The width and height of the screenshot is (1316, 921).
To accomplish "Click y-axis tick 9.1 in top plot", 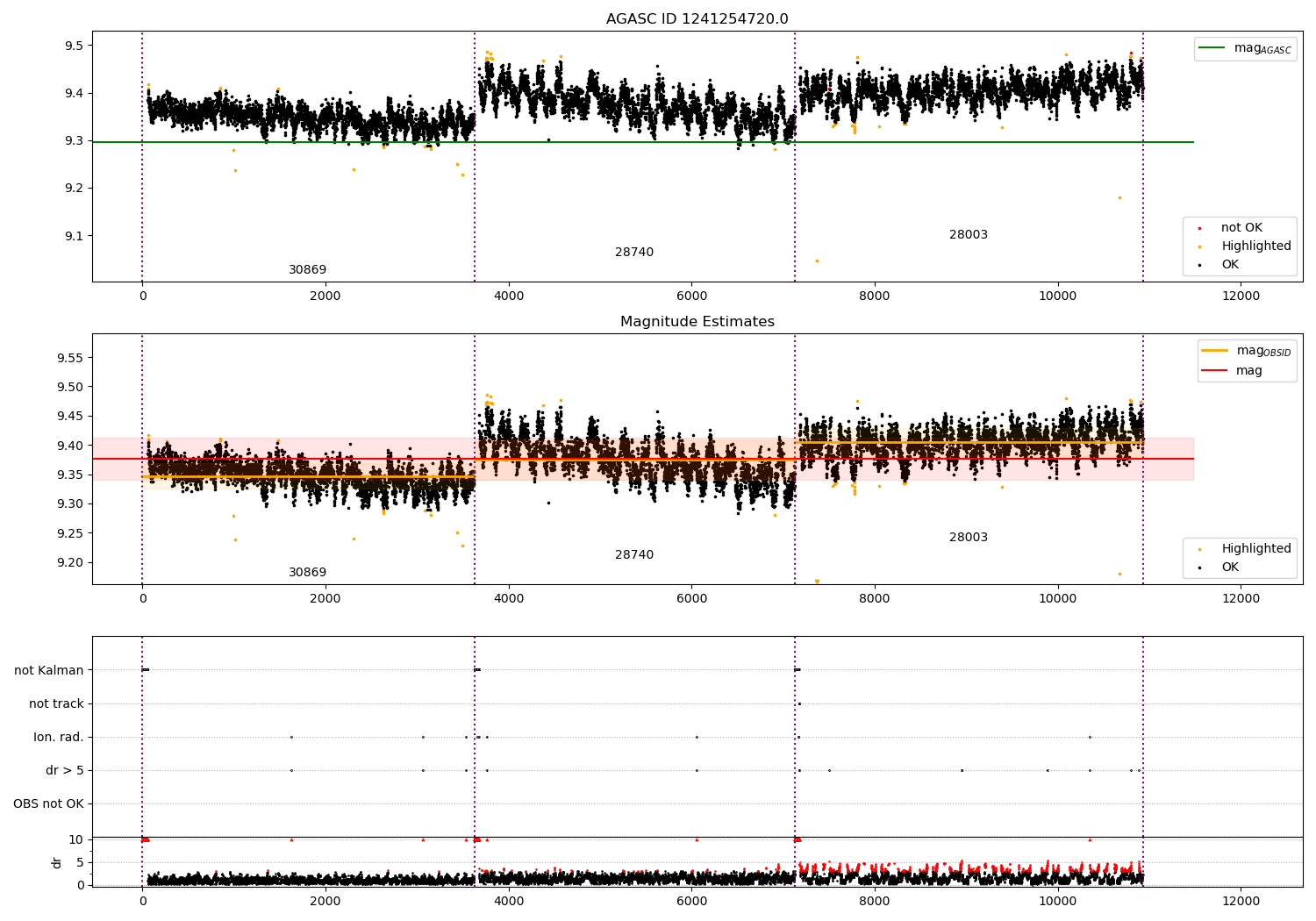I will click(x=75, y=236).
